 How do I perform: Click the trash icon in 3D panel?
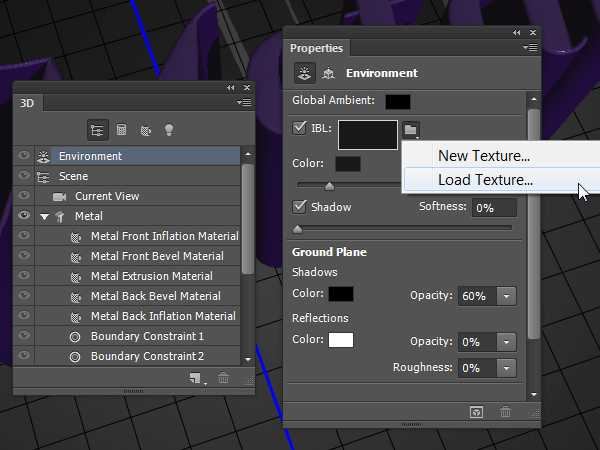click(223, 378)
